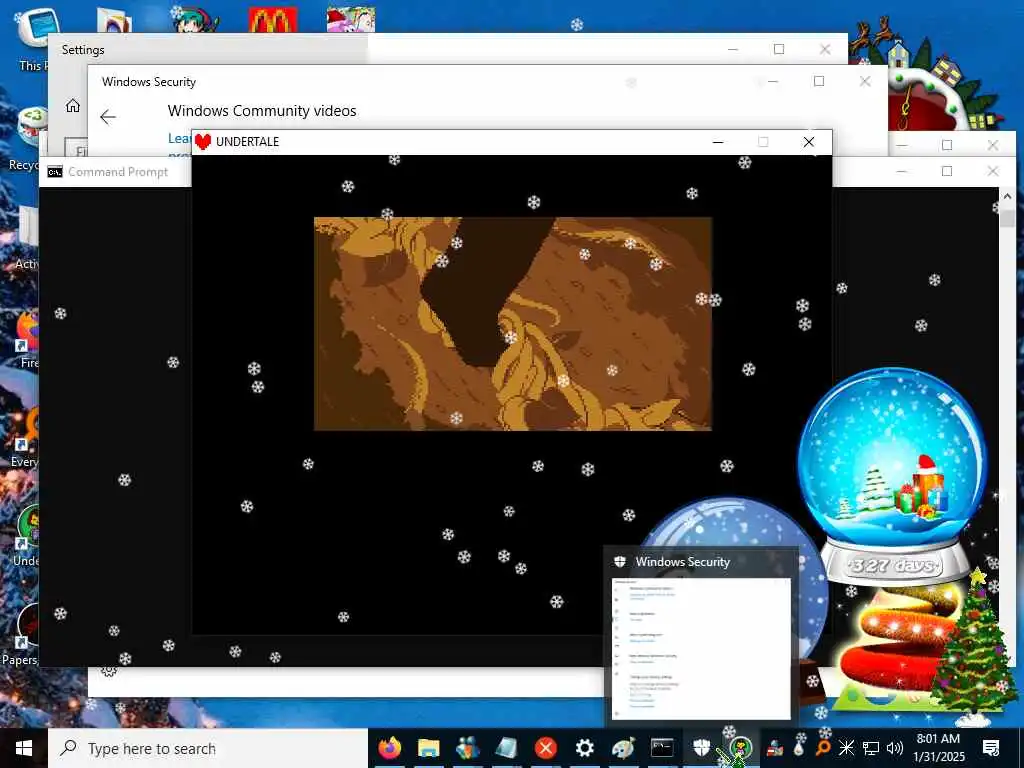Open File Explorer from the taskbar
This screenshot has height=768, width=1024.
pos(428,748)
